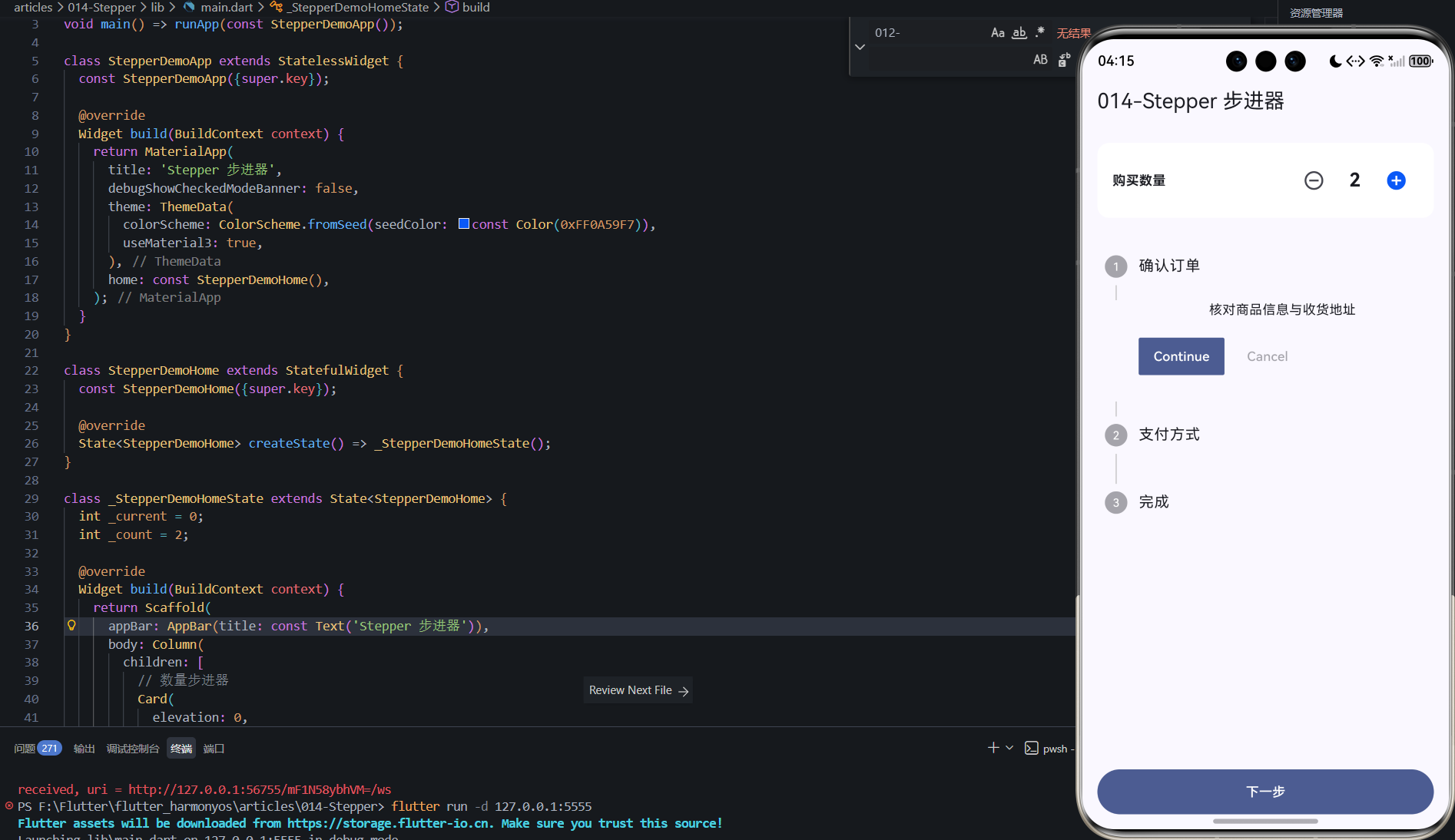Open the 调试控制台 debug console tab

coord(132,749)
